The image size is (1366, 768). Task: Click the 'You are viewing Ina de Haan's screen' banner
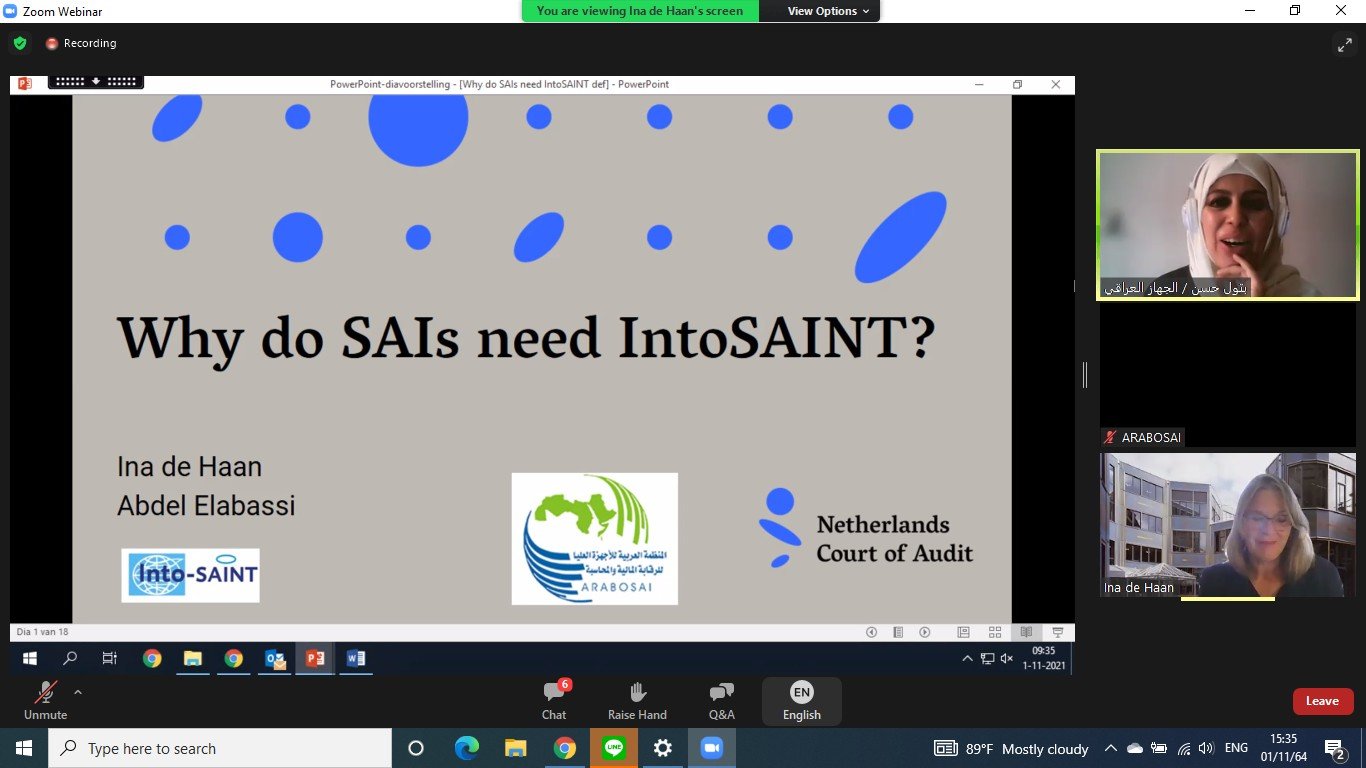(640, 11)
